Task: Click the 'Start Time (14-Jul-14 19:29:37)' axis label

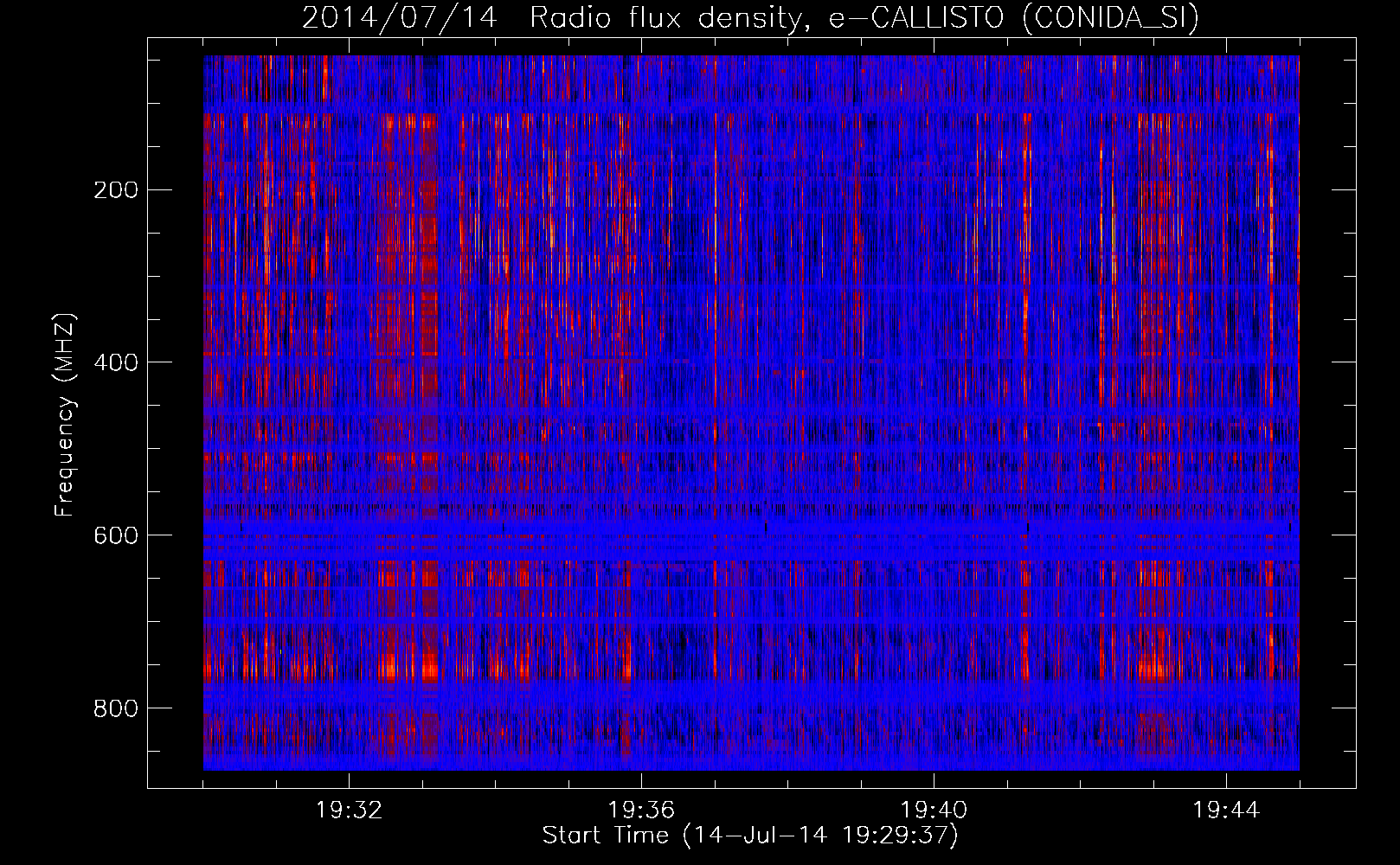Action: [x=750, y=836]
